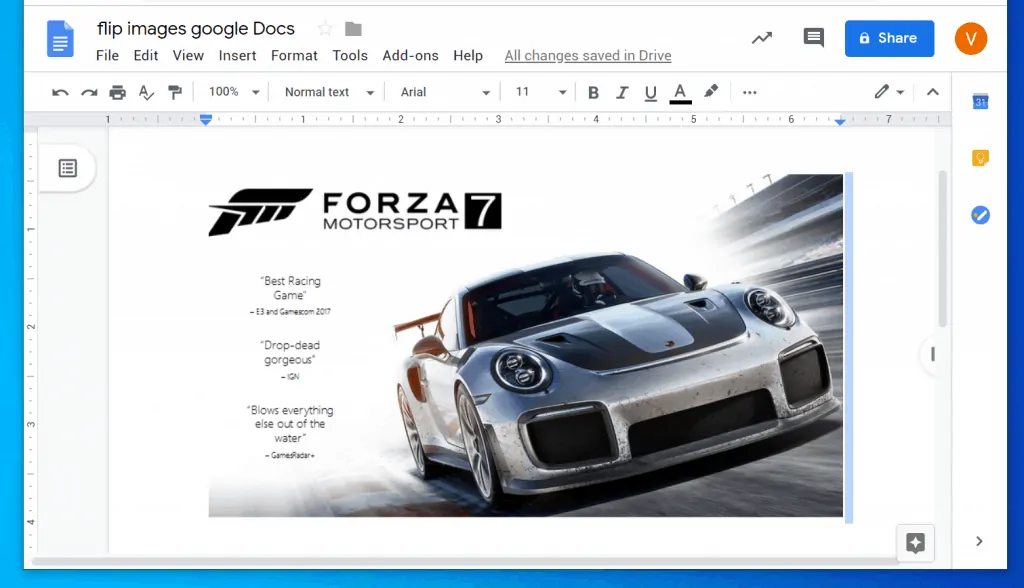
Task: Run spelling and grammar check
Action: [x=146, y=92]
